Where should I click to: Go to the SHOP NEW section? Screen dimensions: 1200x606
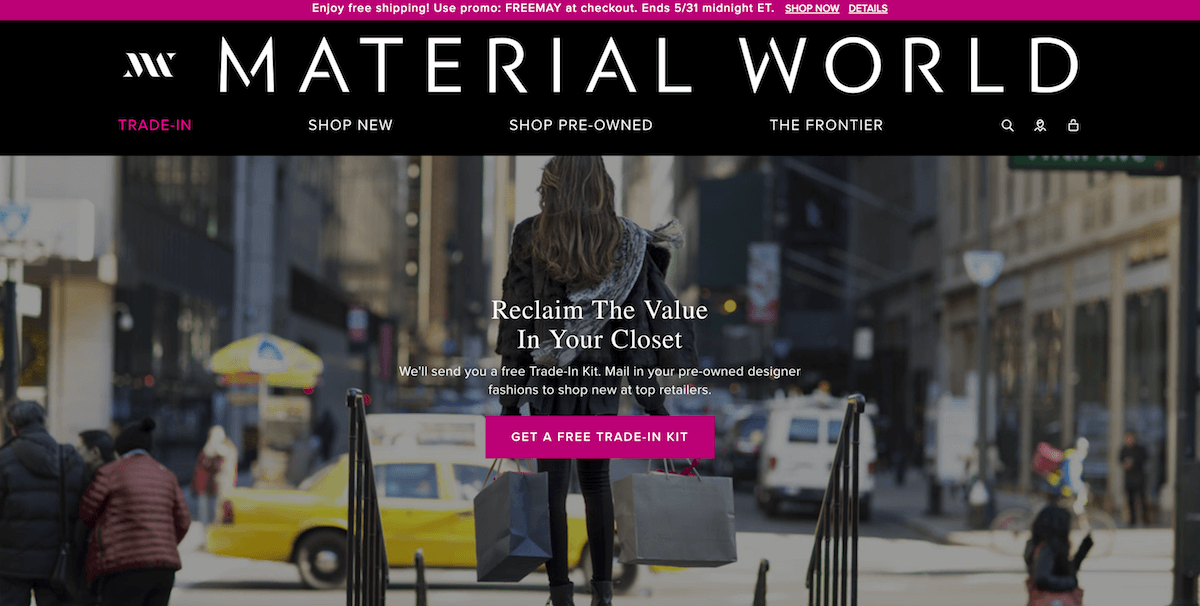coord(350,125)
